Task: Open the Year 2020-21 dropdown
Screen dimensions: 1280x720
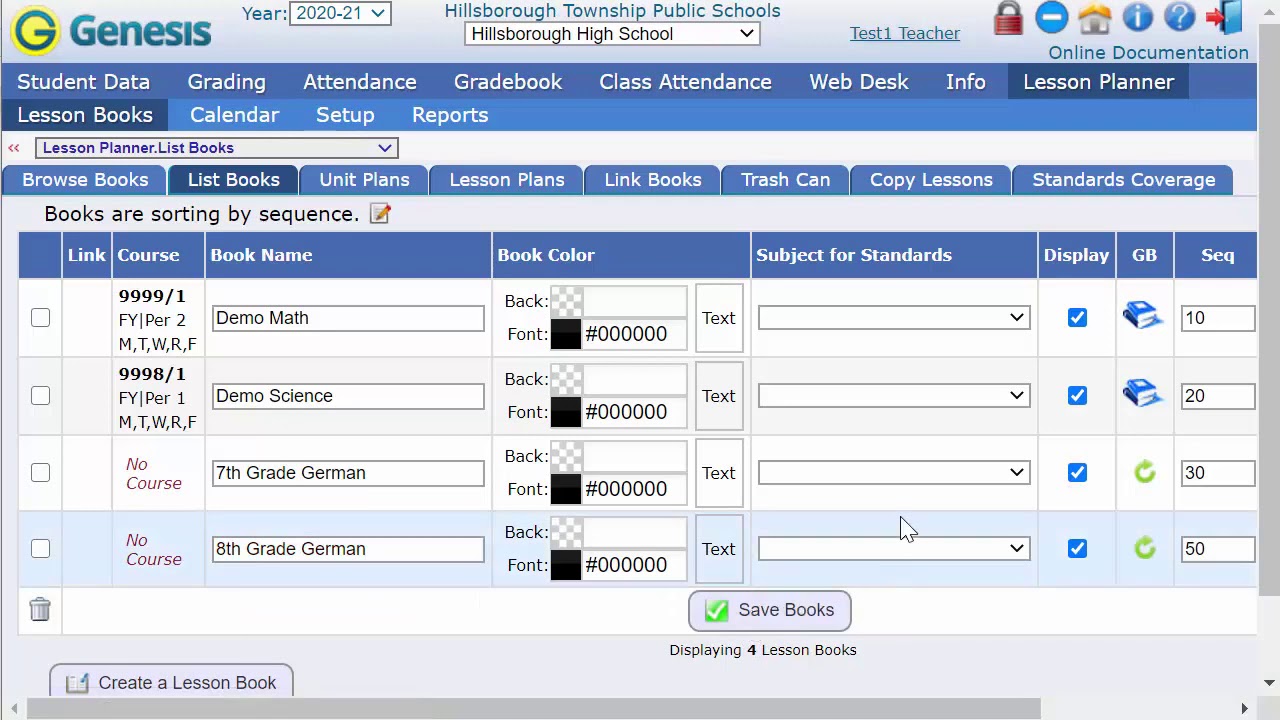Action: click(x=340, y=13)
